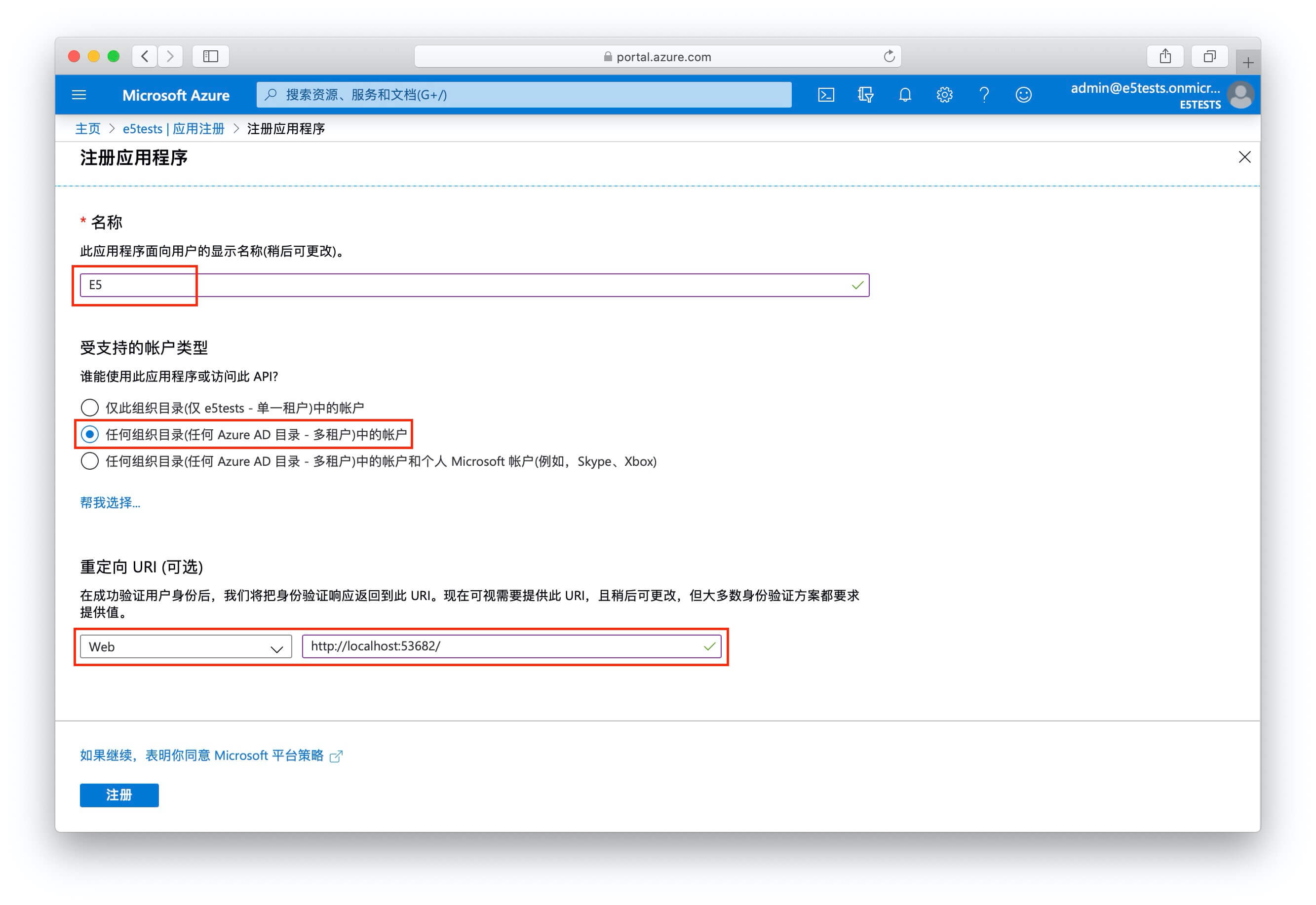Click the account avatar picture
Viewport: 1316px width, 905px height.
pos(1240,95)
